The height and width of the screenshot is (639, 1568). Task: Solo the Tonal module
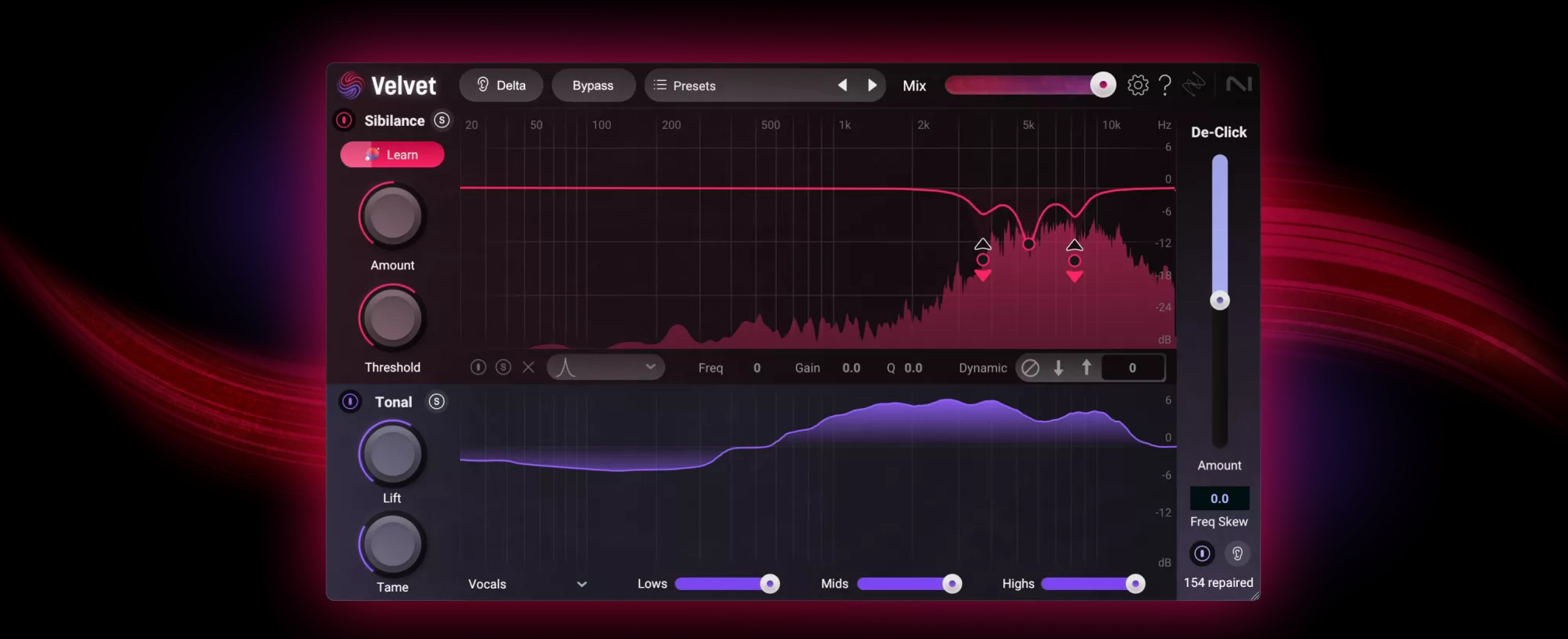point(437,402)
